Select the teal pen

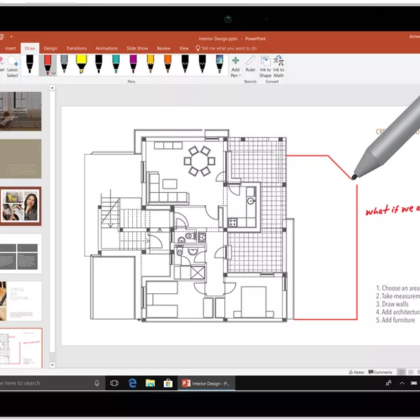(x=116, y=64)
